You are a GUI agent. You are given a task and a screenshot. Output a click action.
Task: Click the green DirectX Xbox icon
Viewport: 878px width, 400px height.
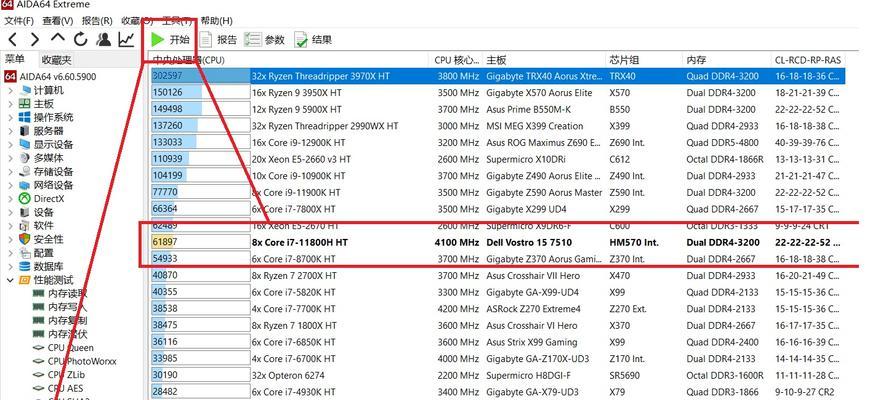point(25,198)
